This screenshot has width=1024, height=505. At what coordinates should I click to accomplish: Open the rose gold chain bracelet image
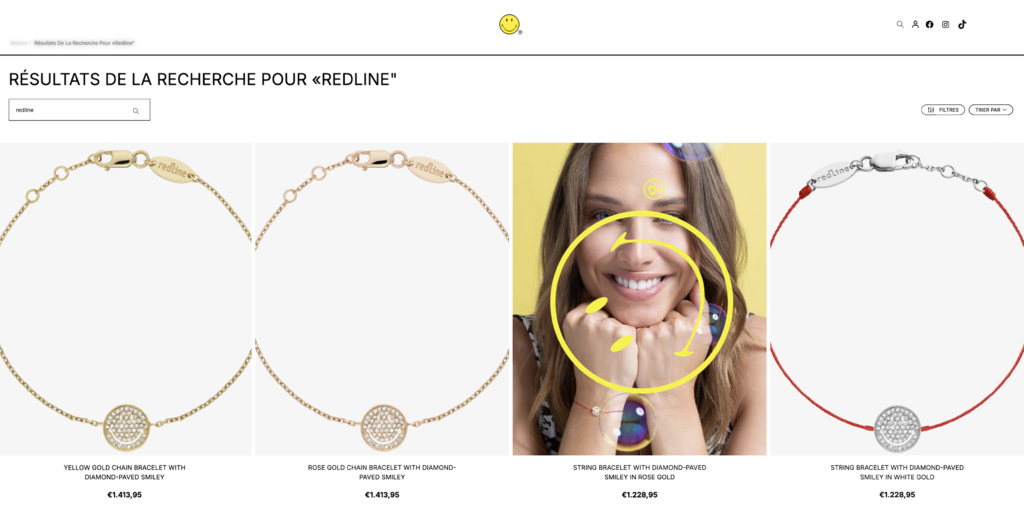click(381, 299)
